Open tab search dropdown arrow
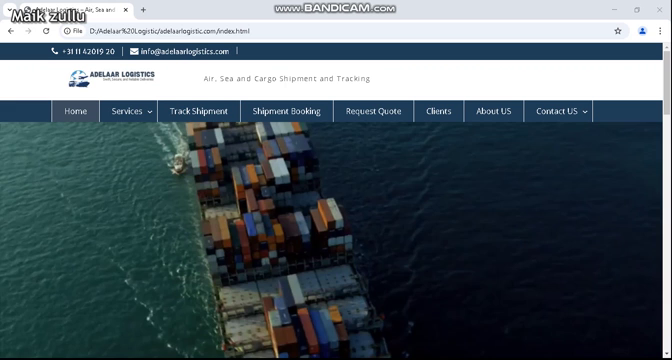This screenshot has width=672, height=360. coord(9,9)
